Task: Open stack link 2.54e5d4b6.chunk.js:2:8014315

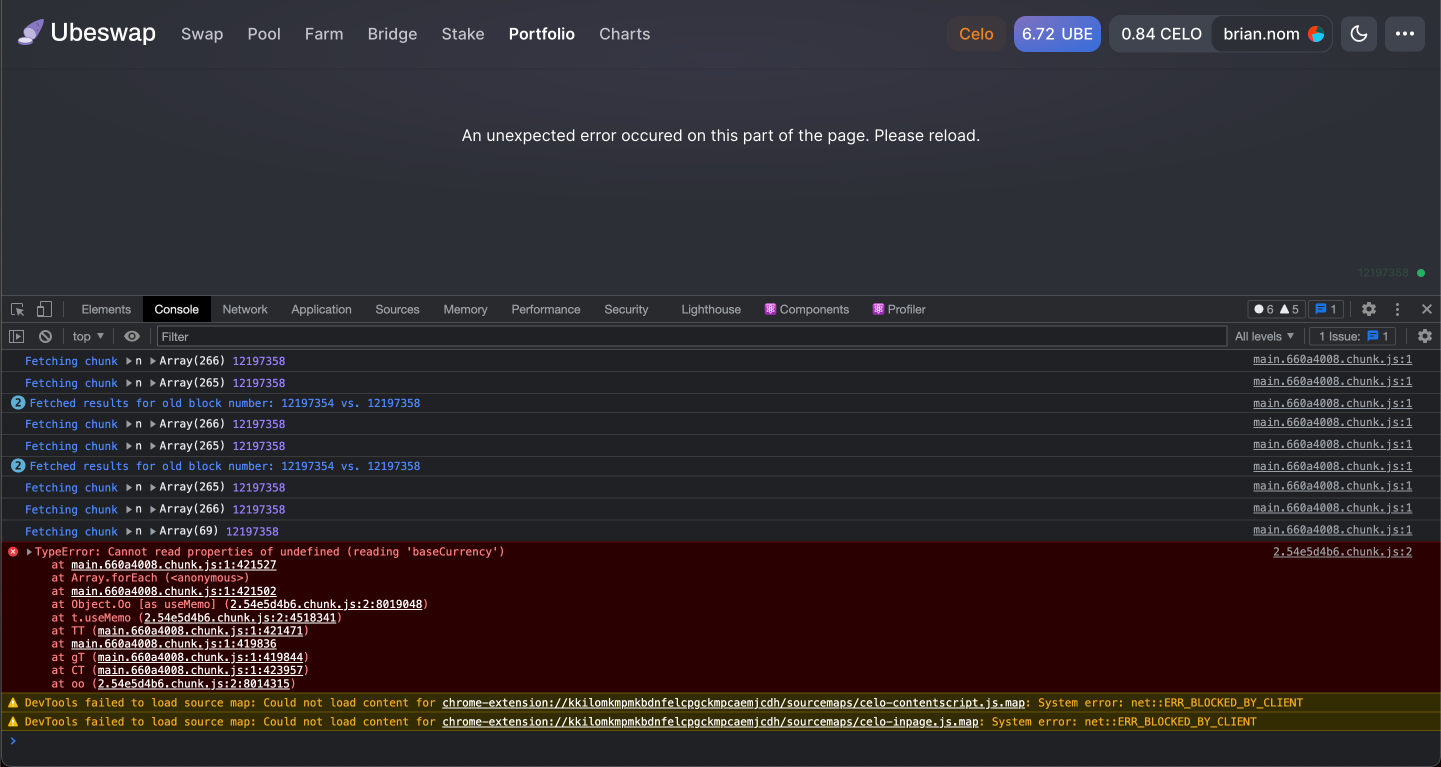Action: pyautogui.click(x=194, y=683)
